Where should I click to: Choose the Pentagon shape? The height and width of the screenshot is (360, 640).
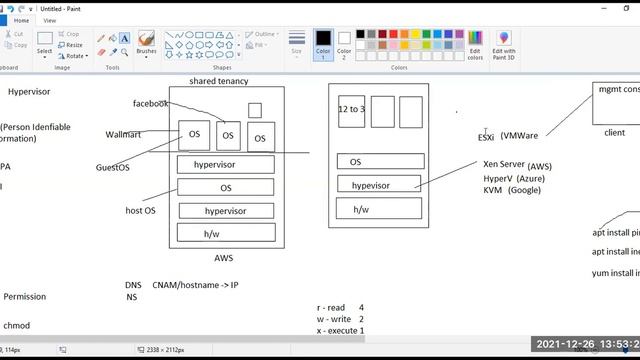point(189,45)
